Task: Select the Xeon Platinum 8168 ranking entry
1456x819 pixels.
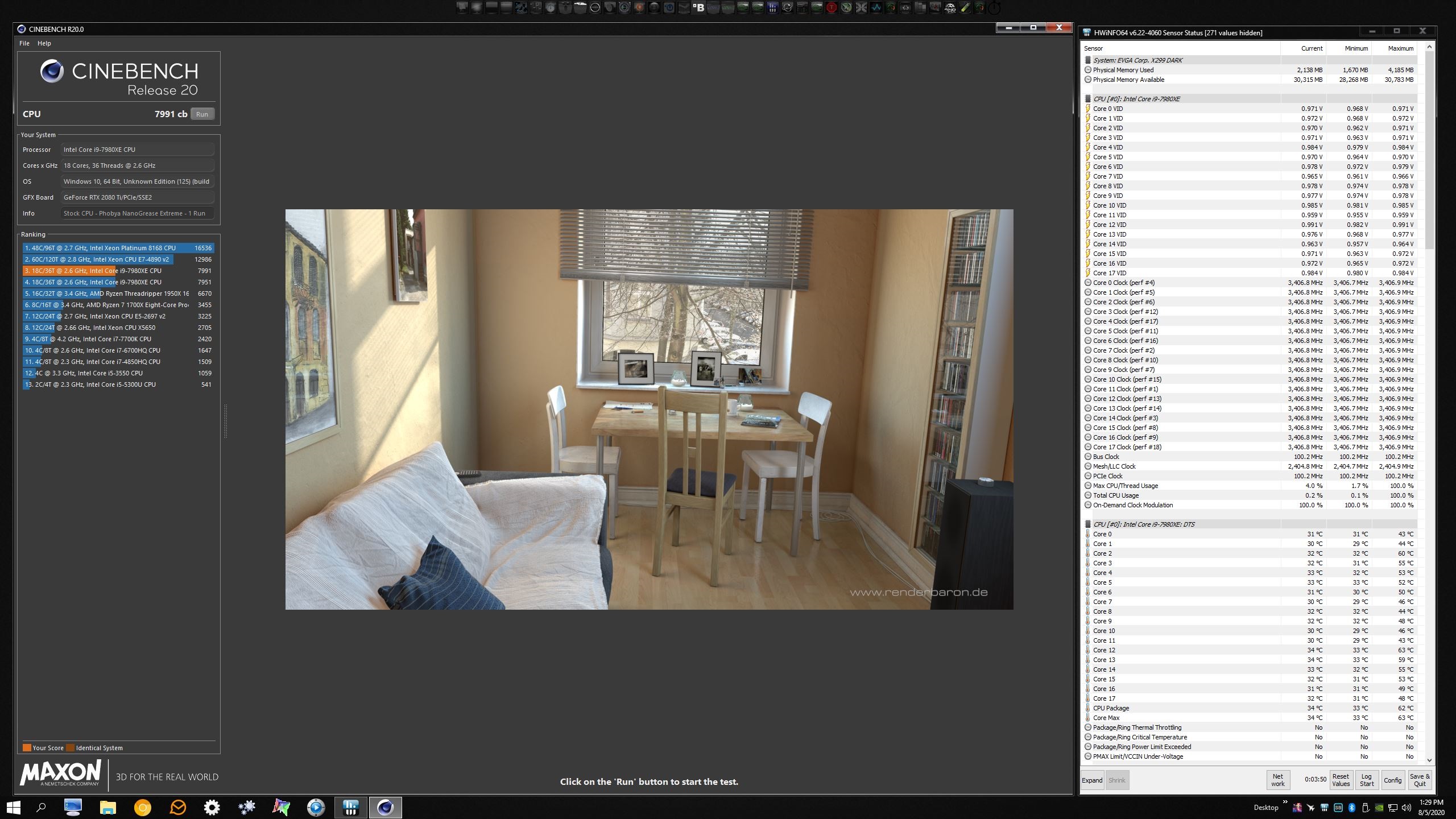Action: tap(118, 248)
